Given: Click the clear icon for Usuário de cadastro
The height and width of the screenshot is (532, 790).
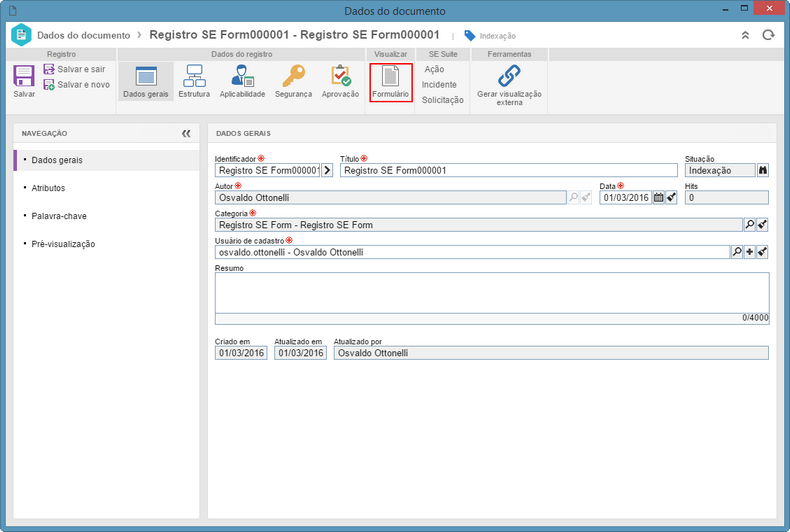Looking at the screenshot, I should (762, 252).
